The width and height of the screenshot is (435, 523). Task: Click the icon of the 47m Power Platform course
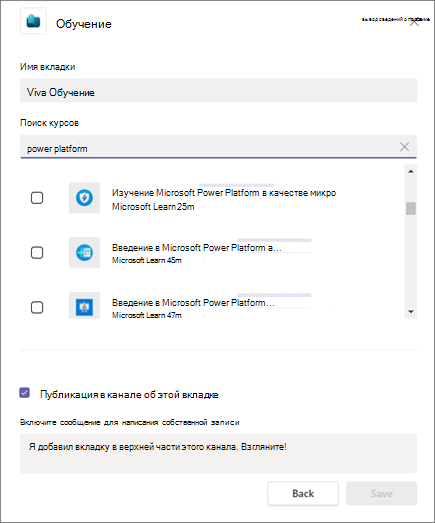click(84, 306)
